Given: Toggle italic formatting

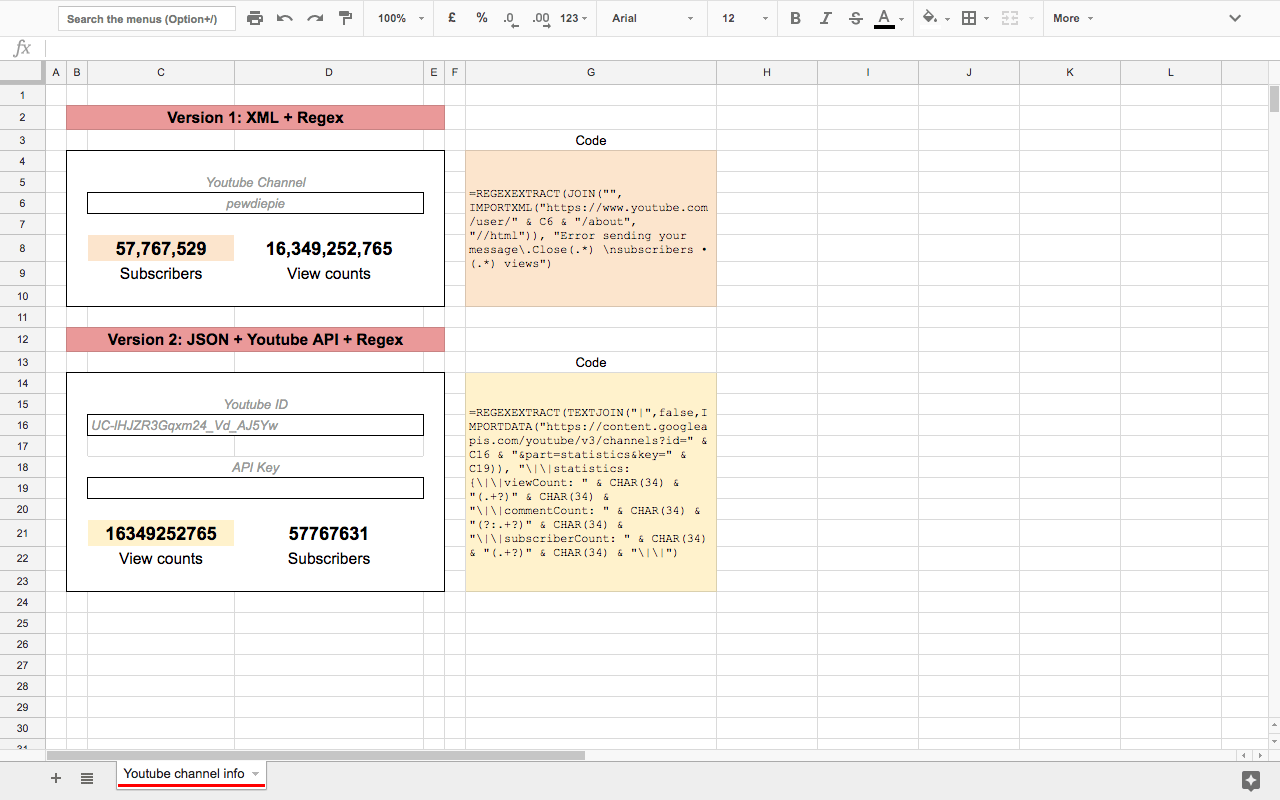Looking at the screenshot, I should pyautogui.click(x=825, y=18).
